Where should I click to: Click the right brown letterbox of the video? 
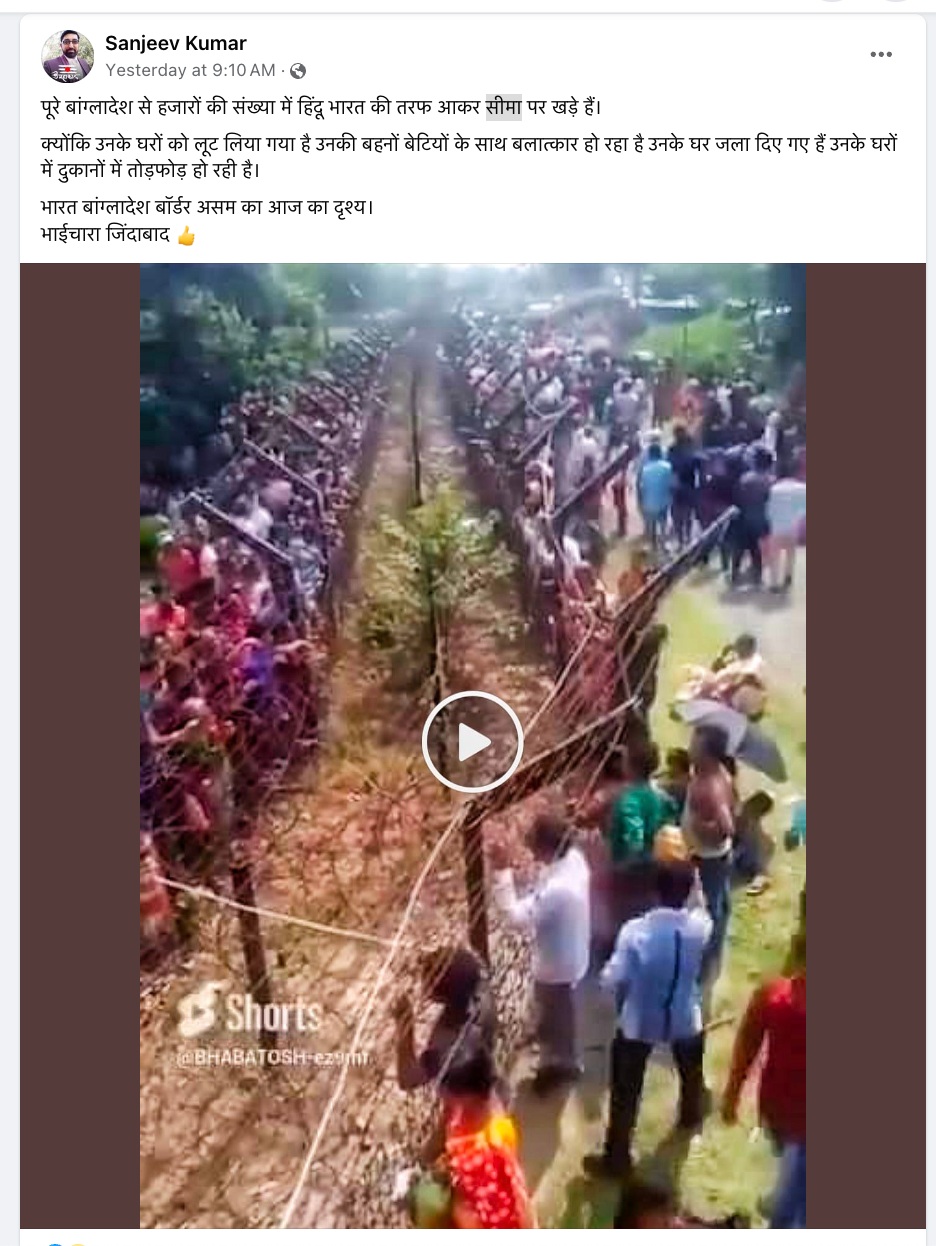[x=865, y=746]
